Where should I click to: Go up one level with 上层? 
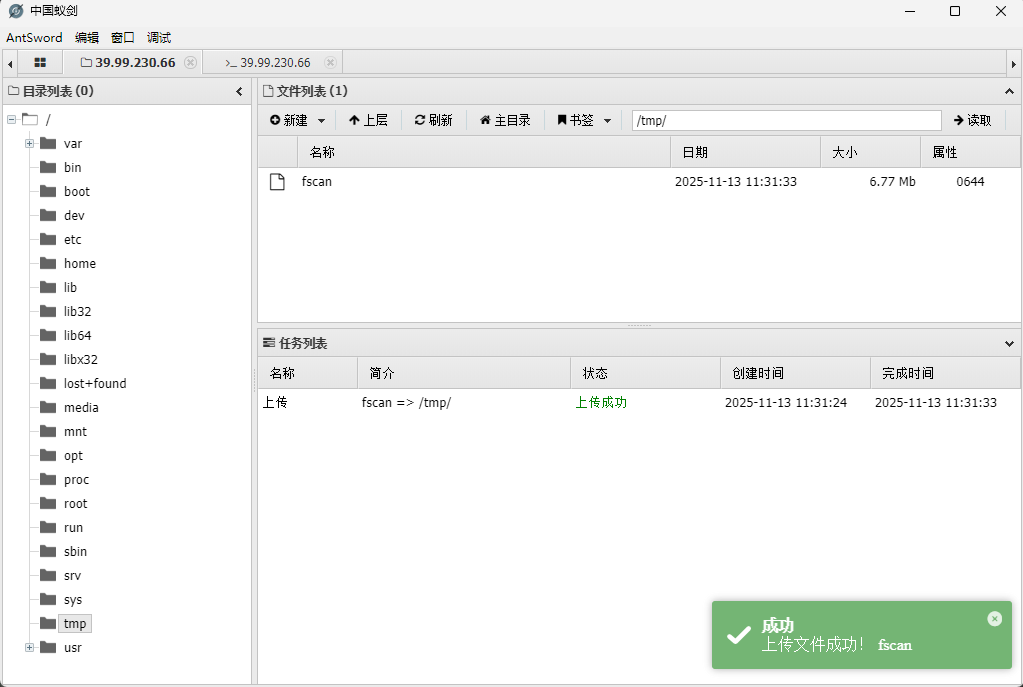point(368,120)
